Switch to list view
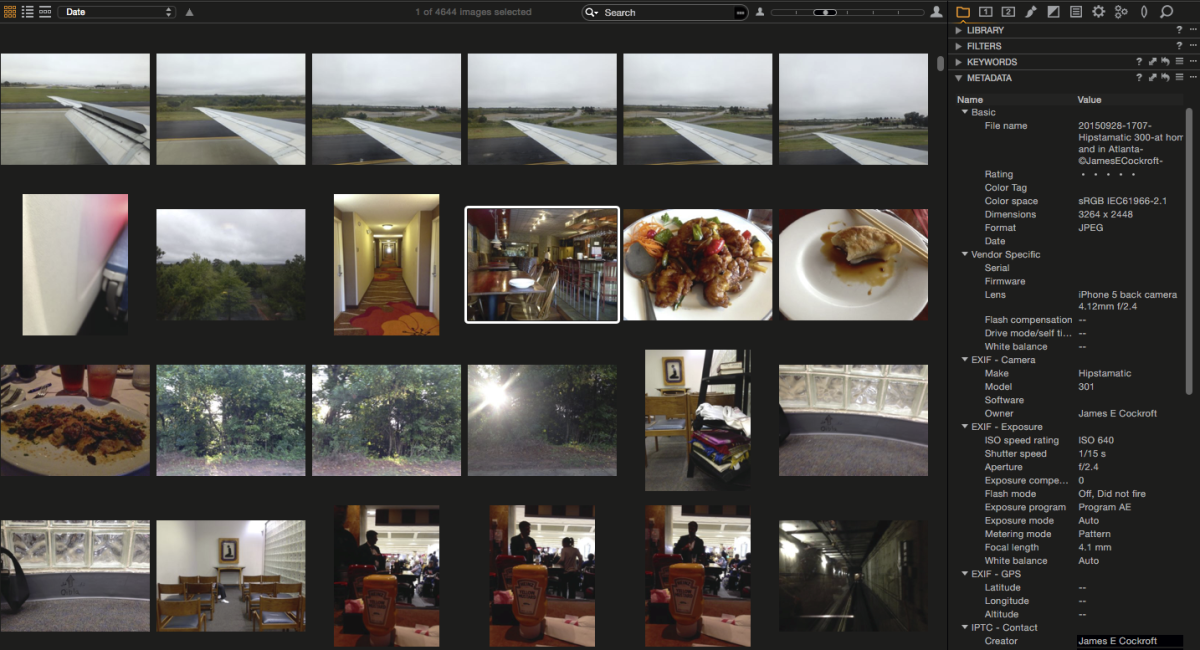 pyautogui.click(x=26, y=12)
